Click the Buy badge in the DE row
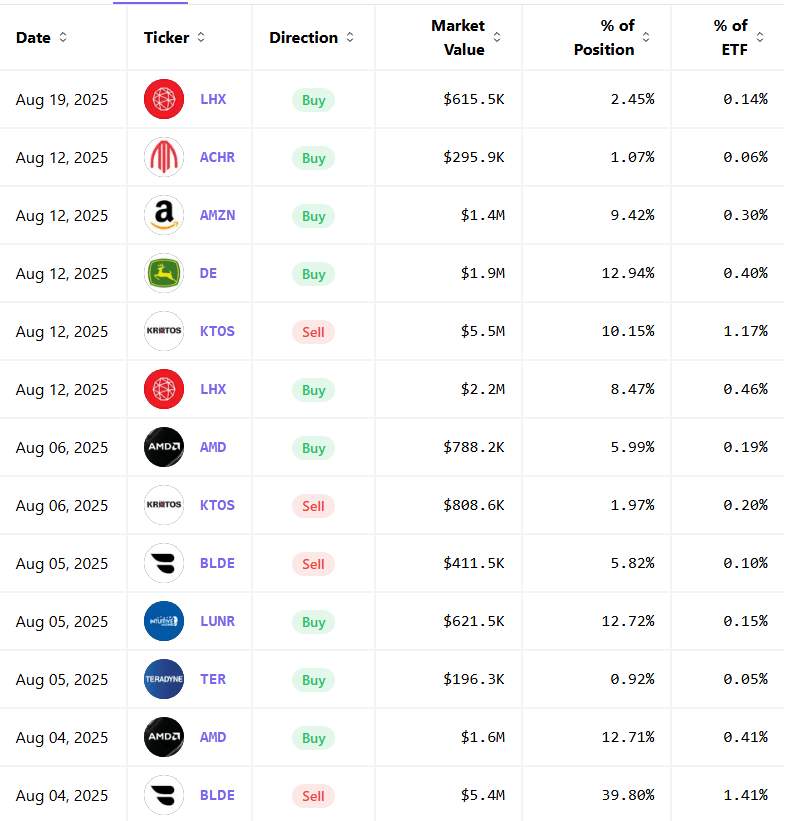The width and height of the screenshot is (788, 821). pyautogui.click(x=313, y=274)
